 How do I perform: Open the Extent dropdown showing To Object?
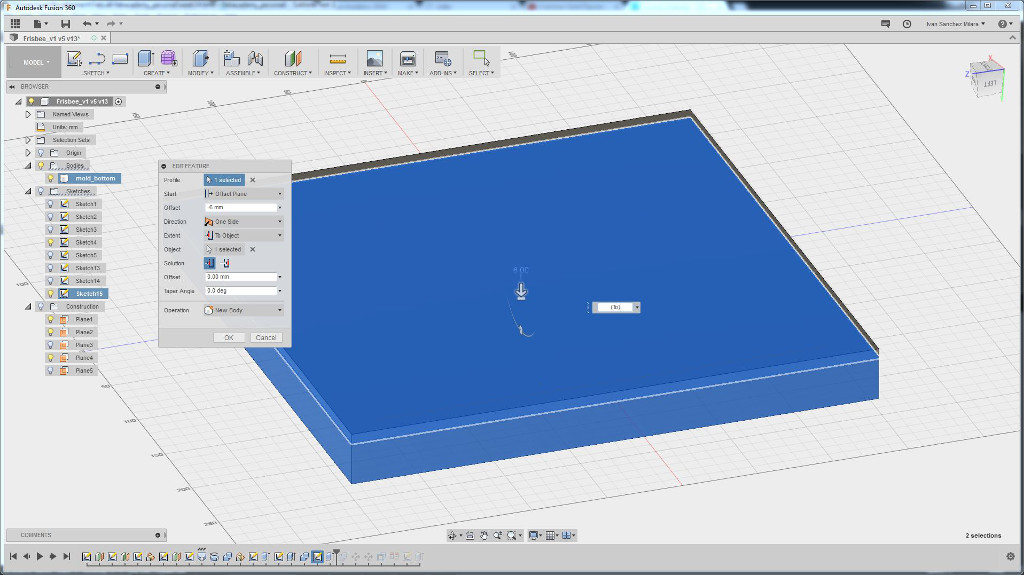pyautogui.click(x=244, y=236)
